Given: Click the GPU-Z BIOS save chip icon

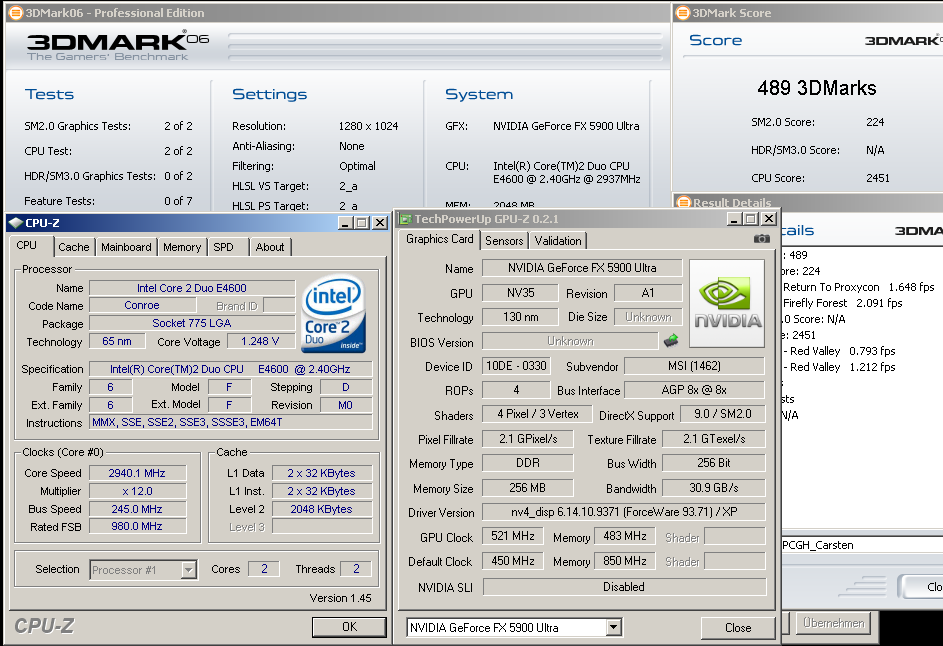Looking at the screenshot, I should click(671, 341).
